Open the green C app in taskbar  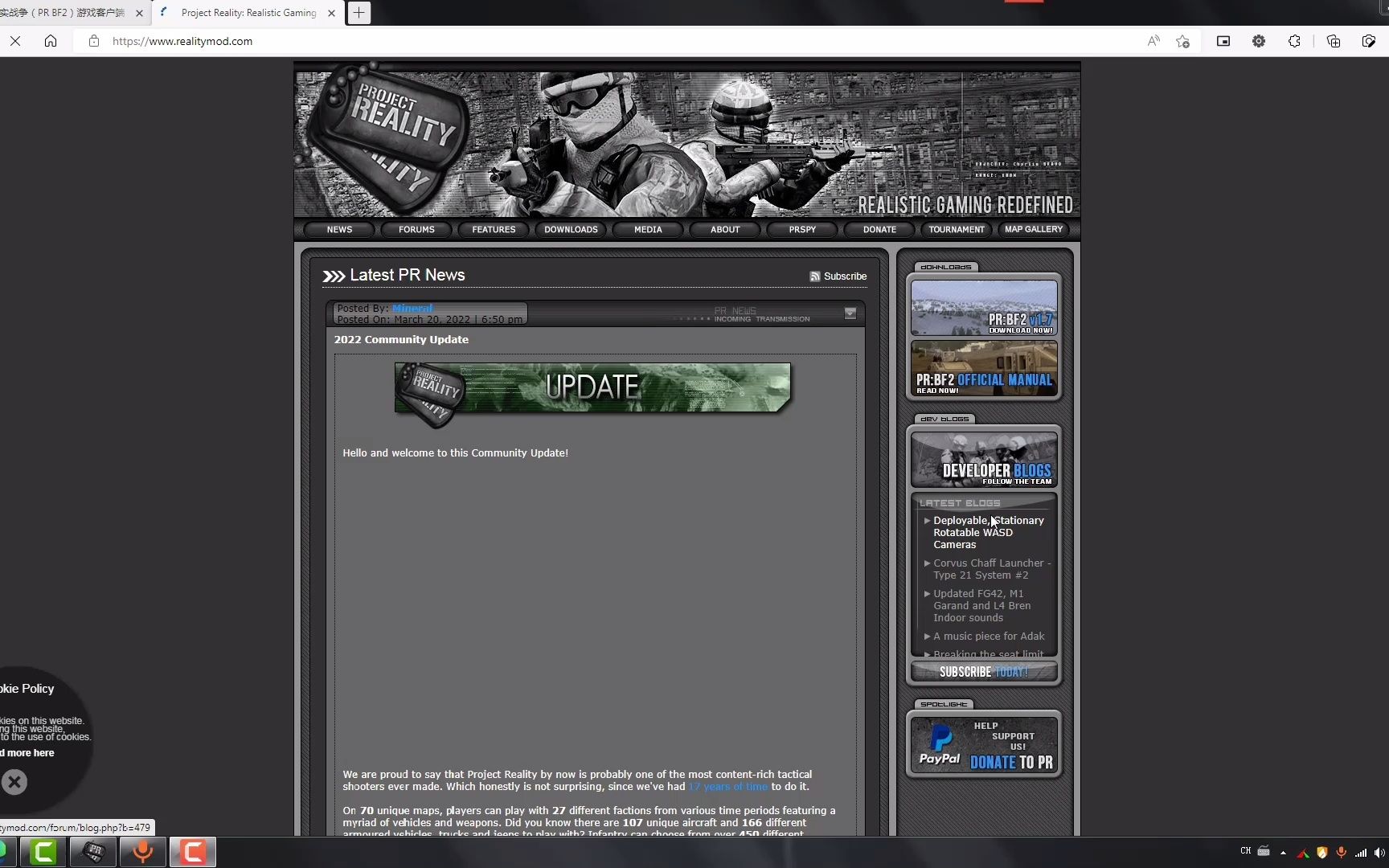coord(43,852)
